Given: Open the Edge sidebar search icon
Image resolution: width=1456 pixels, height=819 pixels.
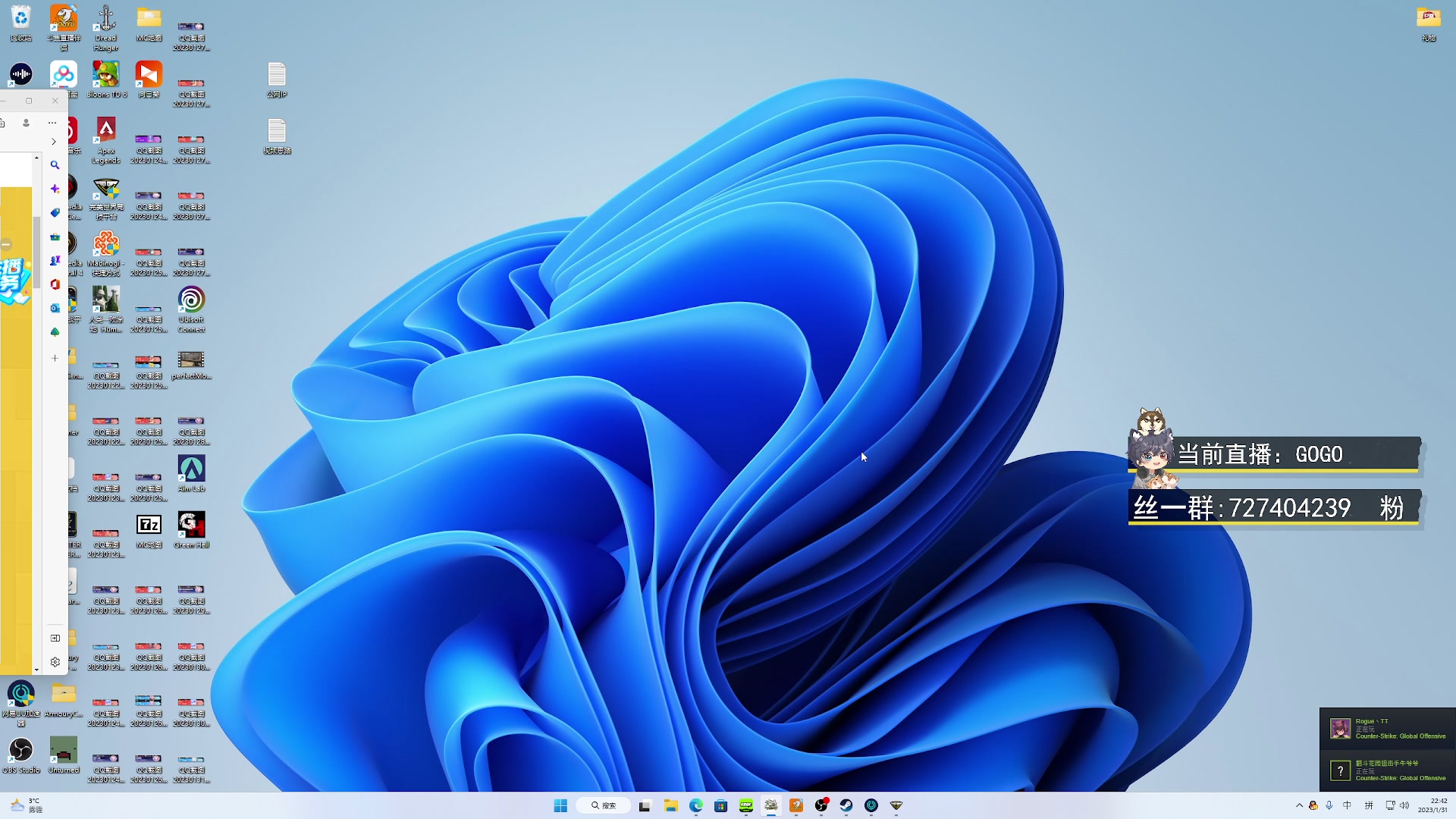Looking at the screenshot, I should (55, 165).
